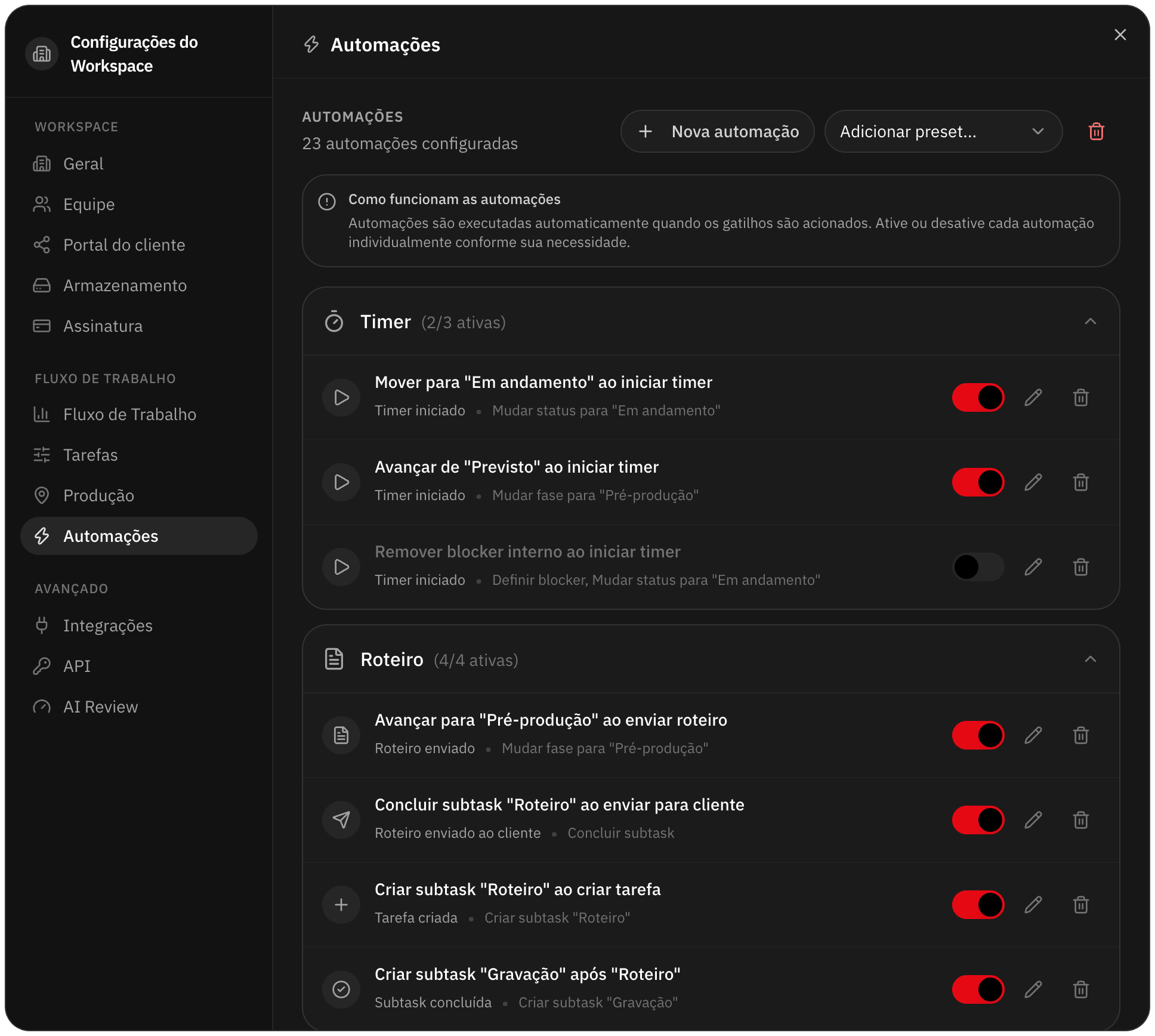Screen dimensions: 1155x1036
Task: Edit the 'Mover para "Em andamento"' automation via pencil icon
Action: click(x=1033, y=397)
